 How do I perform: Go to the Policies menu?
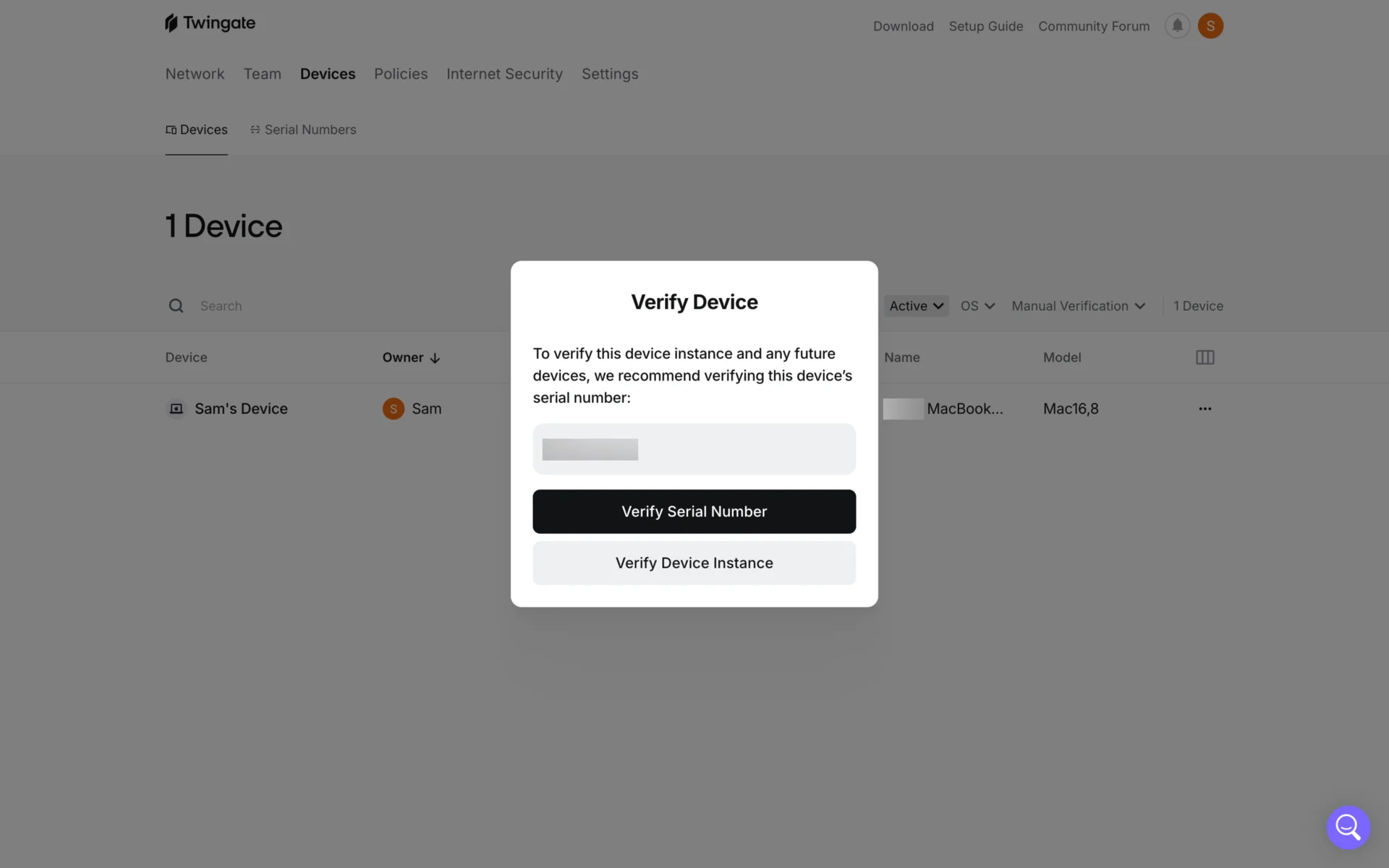tap(401, 74)
